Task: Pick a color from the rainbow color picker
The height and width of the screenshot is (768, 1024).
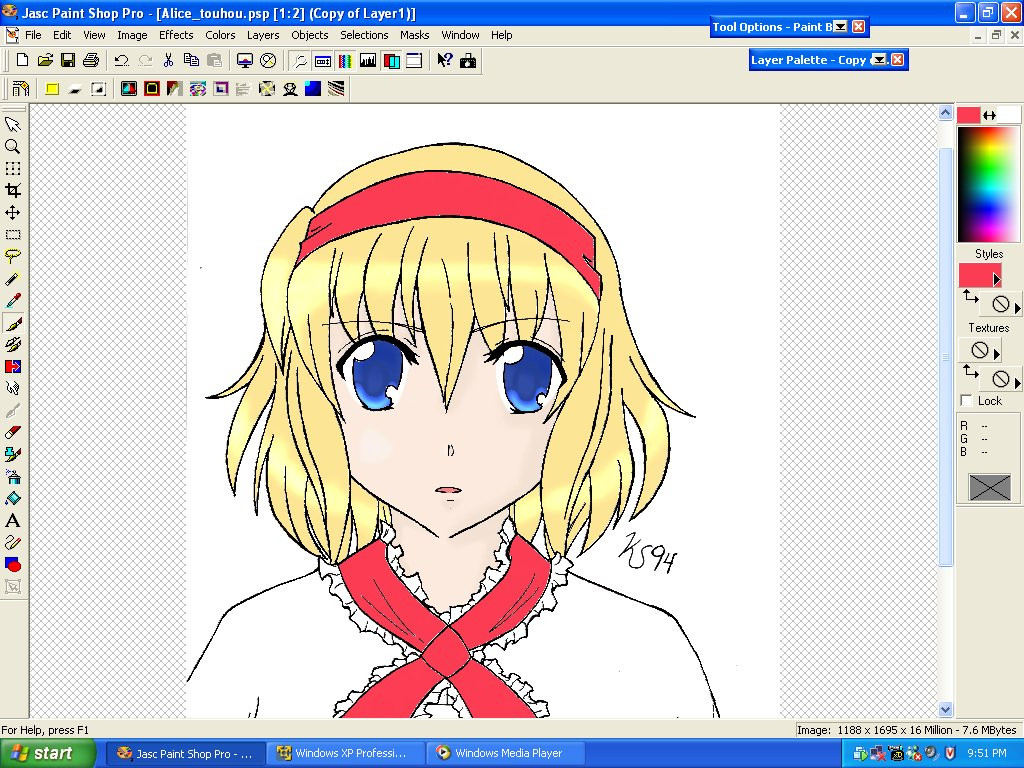Action: click(987, 185)
